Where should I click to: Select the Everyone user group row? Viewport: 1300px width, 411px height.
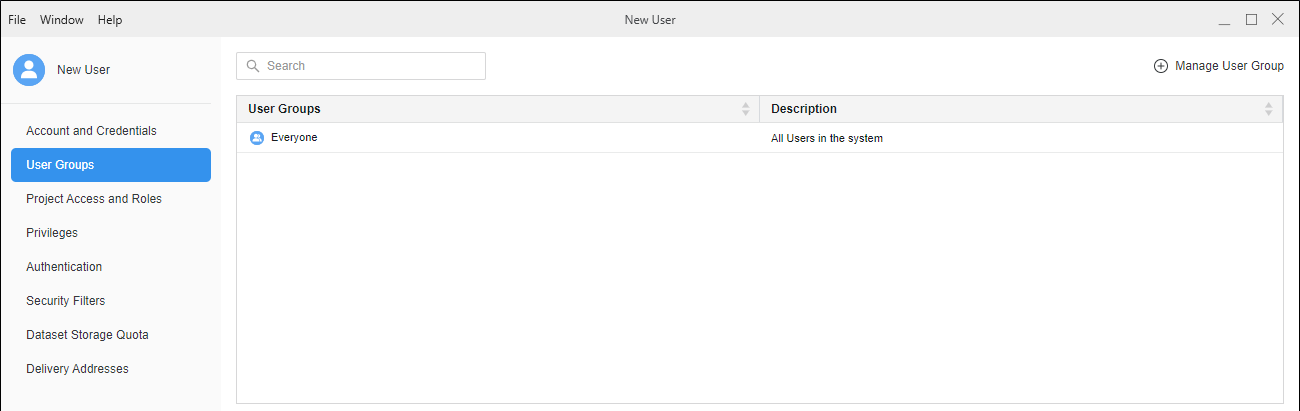[500, 138]
